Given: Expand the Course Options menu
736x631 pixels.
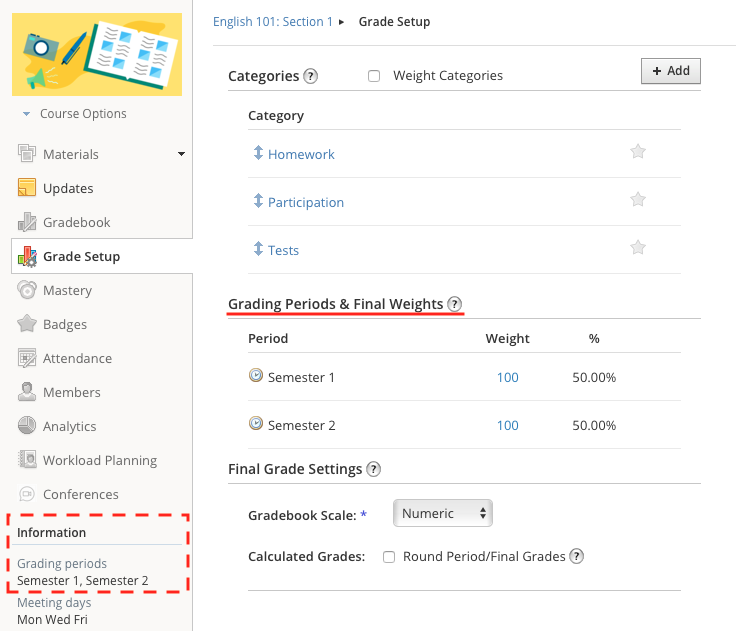Looking at the screenshot, I should click(x=75, y=114).
